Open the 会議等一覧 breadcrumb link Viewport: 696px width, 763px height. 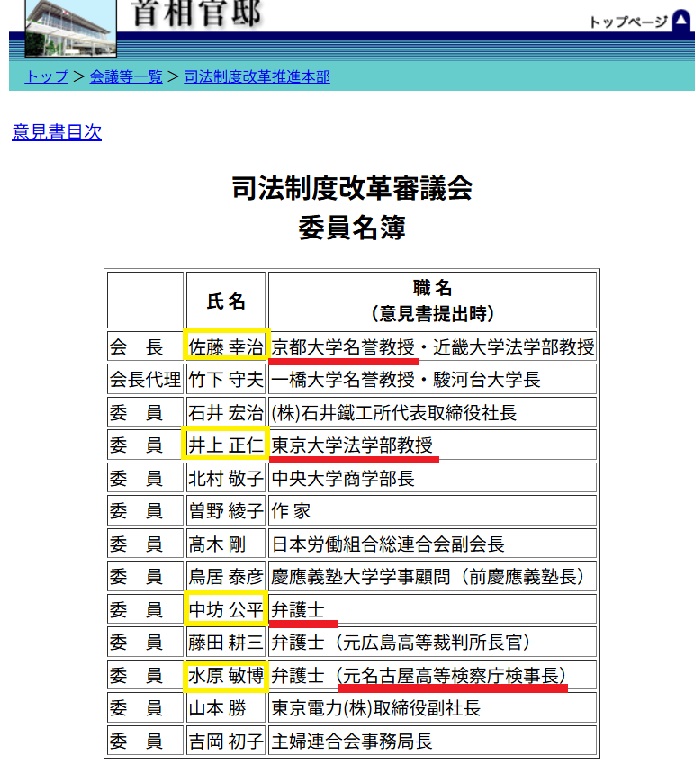click(x=126, y=77)
